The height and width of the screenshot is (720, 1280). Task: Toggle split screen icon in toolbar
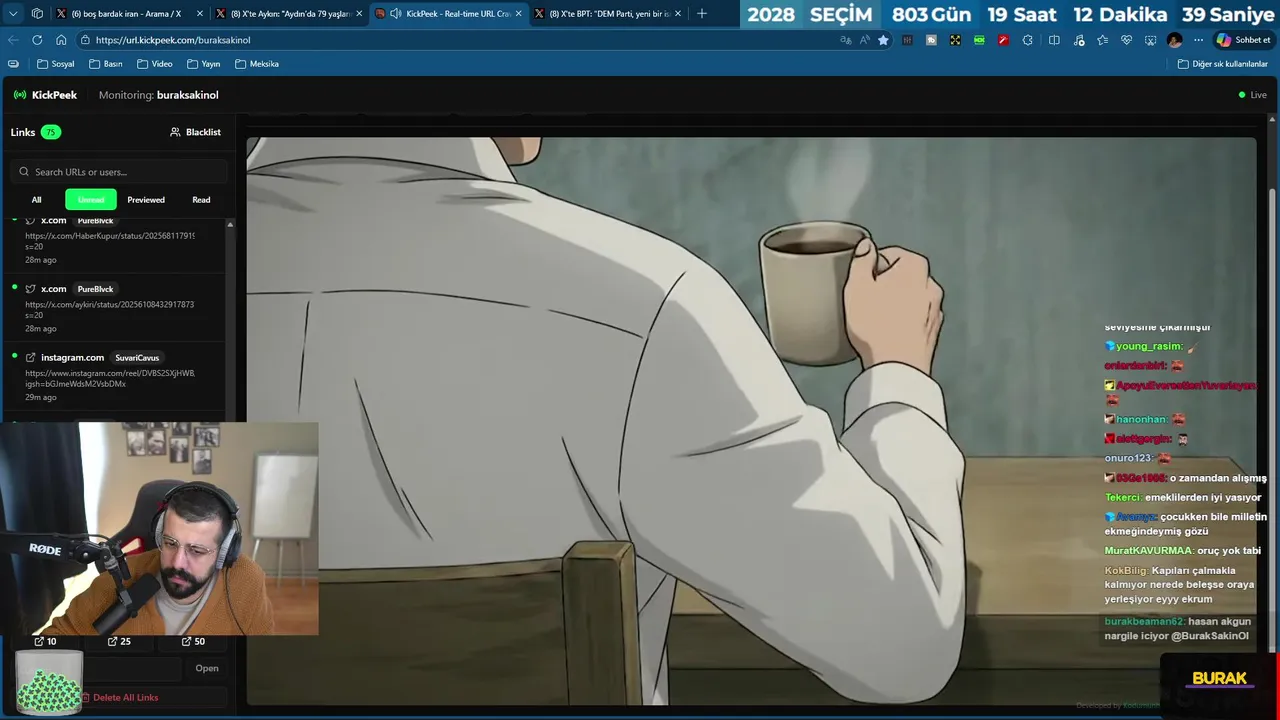1054,40
